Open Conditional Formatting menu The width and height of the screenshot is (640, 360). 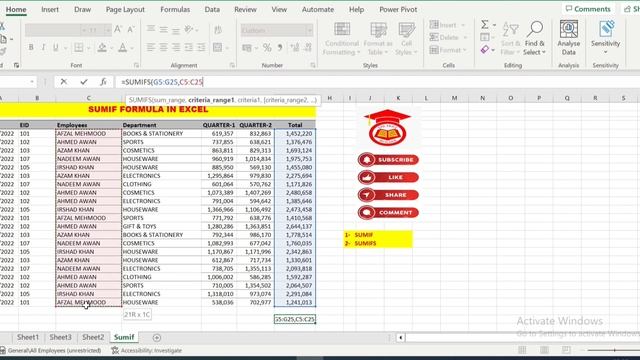pos(342,39)
